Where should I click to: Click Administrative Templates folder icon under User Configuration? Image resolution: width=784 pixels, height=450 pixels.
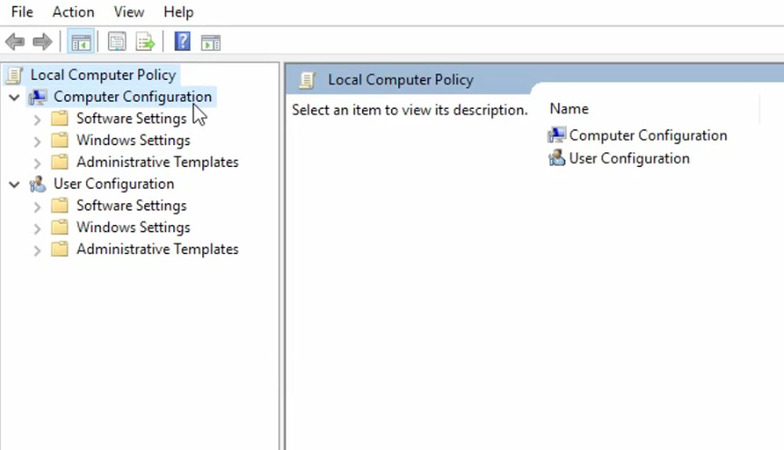[60, 249]
